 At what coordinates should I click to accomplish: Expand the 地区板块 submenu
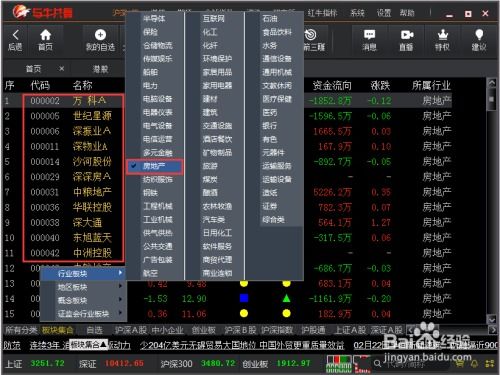(x=83, y=287)
